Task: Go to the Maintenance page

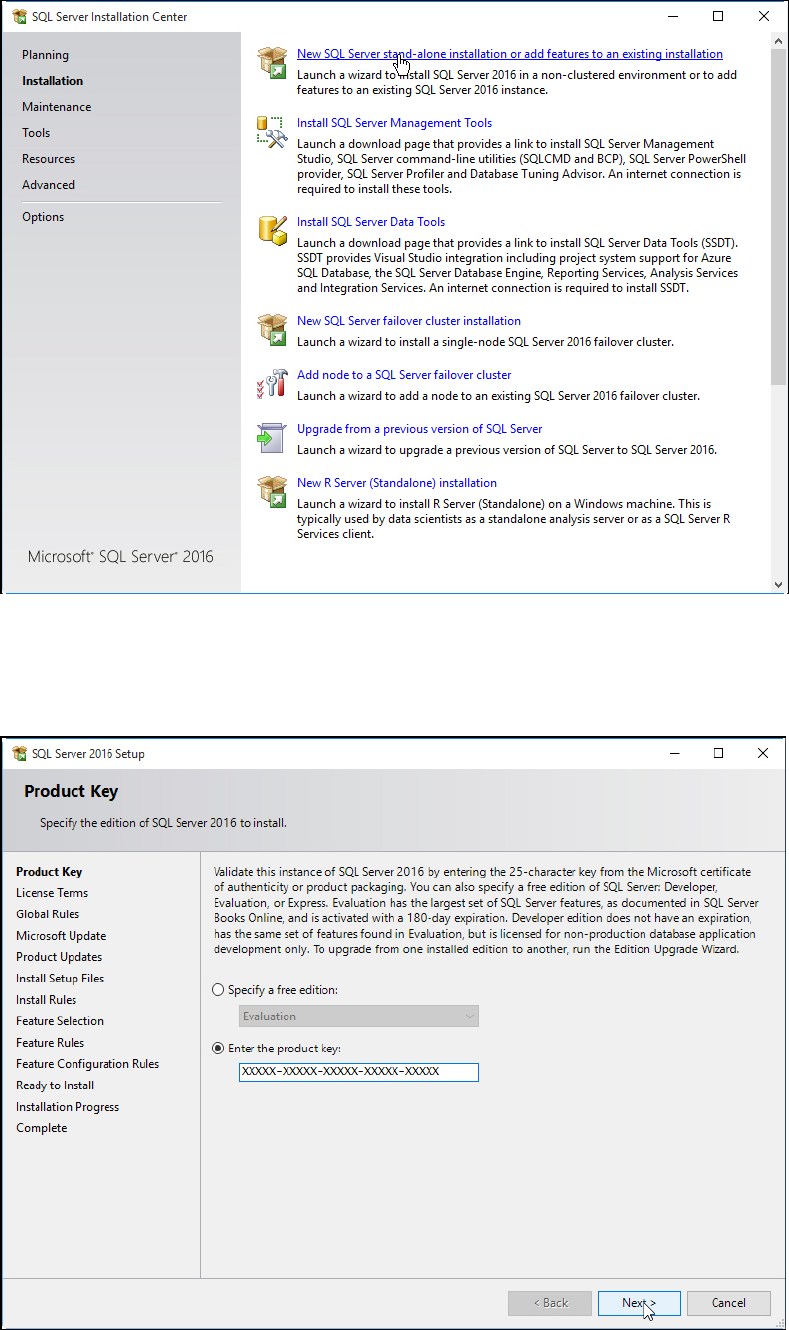Action: 57,107
